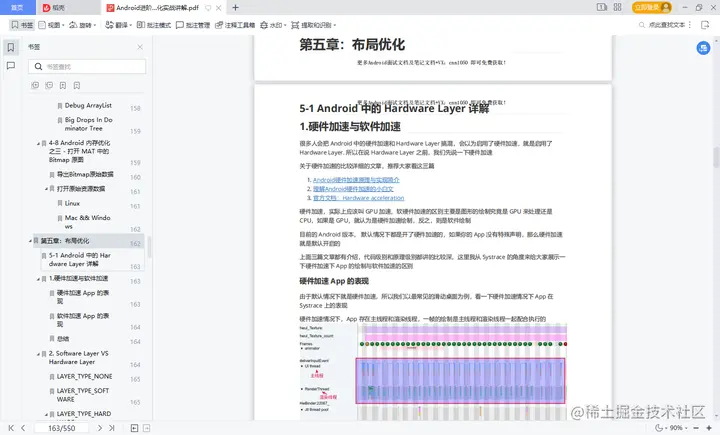
Task: Switch to the 首页 home tab
Action: (x=17, y=7)
